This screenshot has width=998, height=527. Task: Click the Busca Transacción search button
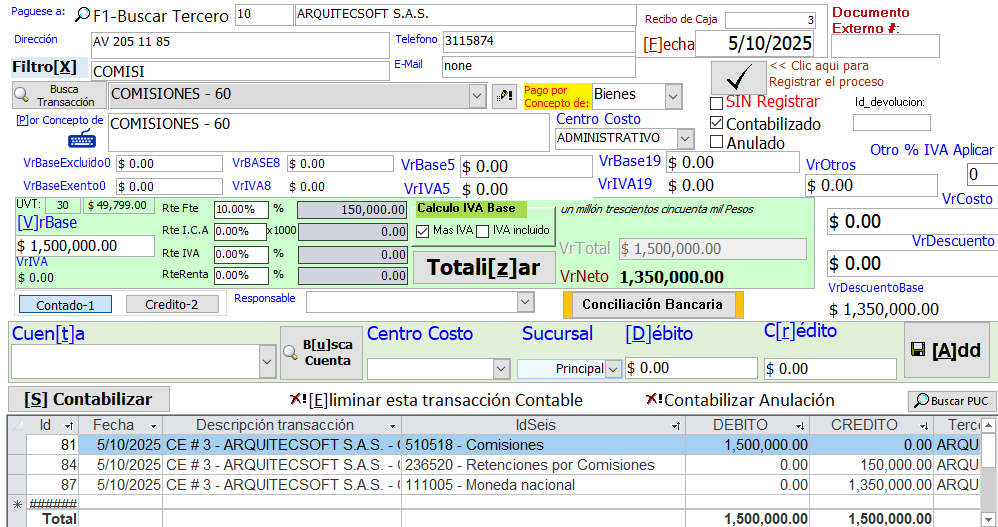[x=57, y=95]
